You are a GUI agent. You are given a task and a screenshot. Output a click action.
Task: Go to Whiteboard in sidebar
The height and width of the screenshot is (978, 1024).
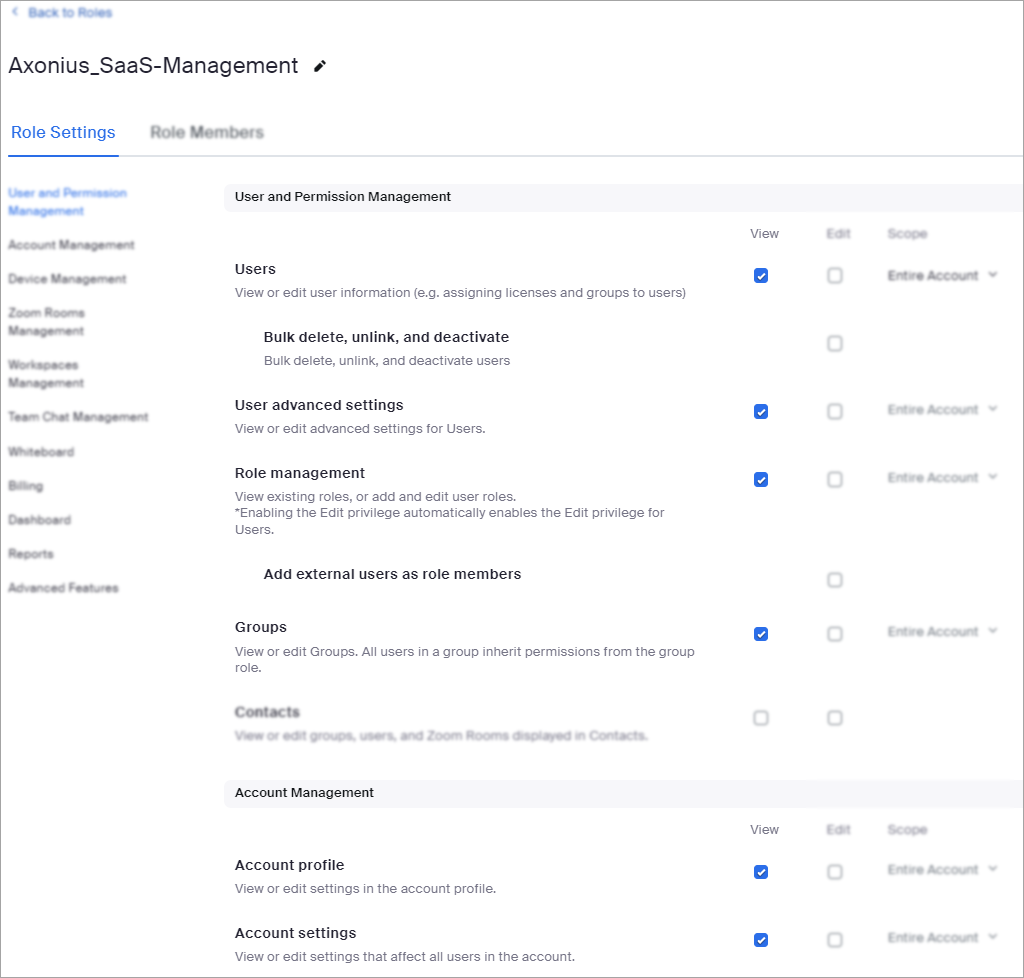(41, 452)
